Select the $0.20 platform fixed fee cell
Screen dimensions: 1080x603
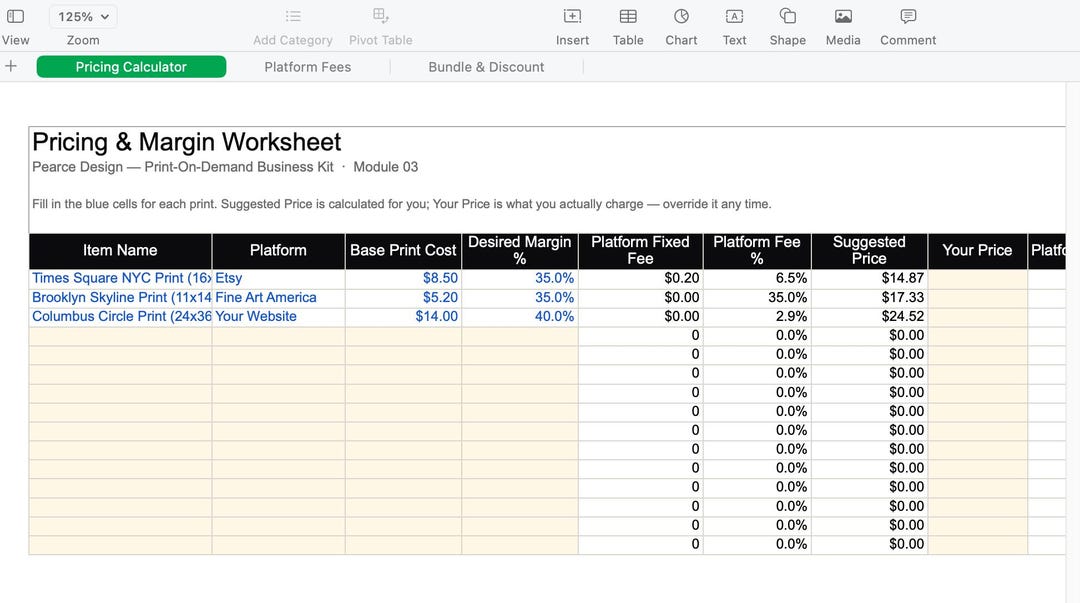[x=641, y=278]
